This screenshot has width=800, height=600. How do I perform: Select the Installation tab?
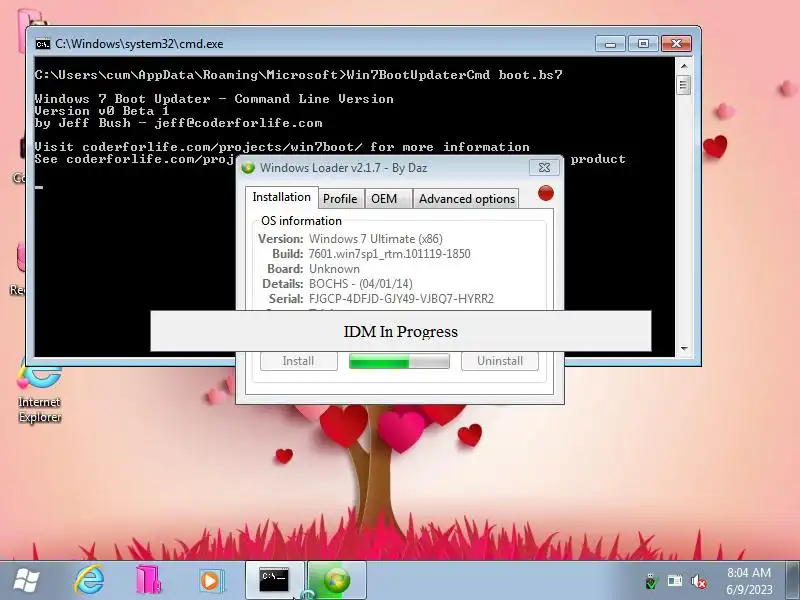coord(282,197)
